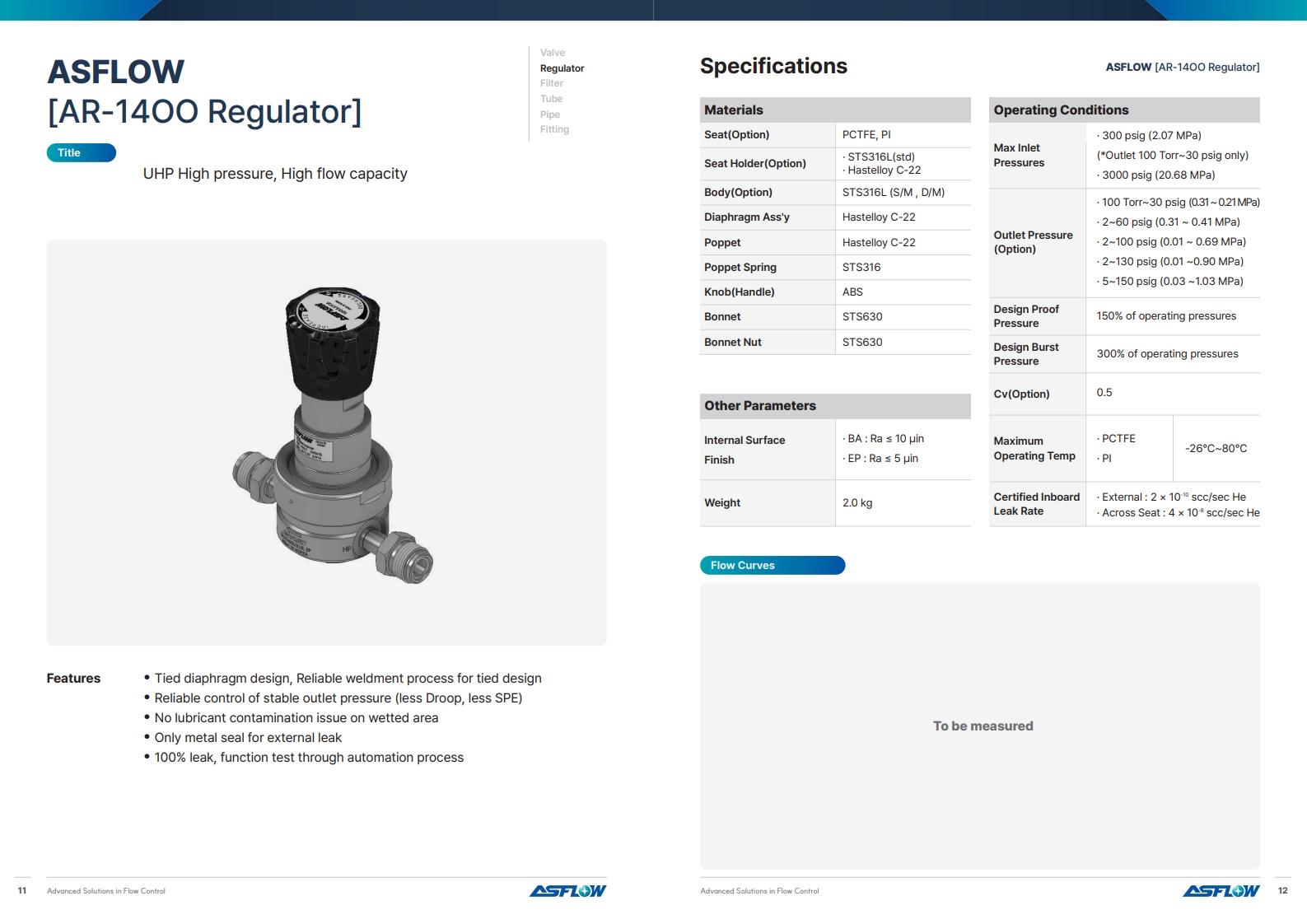Choose Tube in the category index
The image size is (1307, 924).
(x=551, y=99)
